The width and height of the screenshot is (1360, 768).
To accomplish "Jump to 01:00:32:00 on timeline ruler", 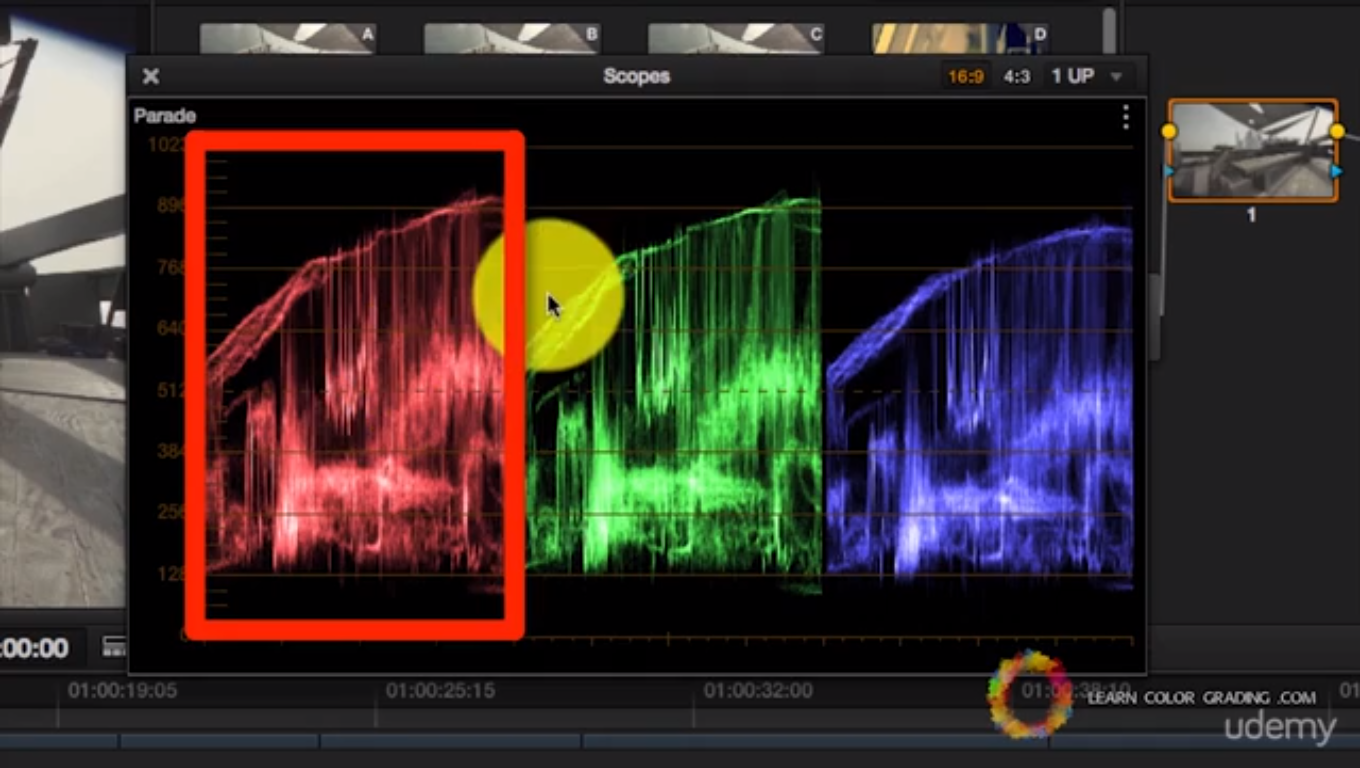I will [x=757, y=691].
